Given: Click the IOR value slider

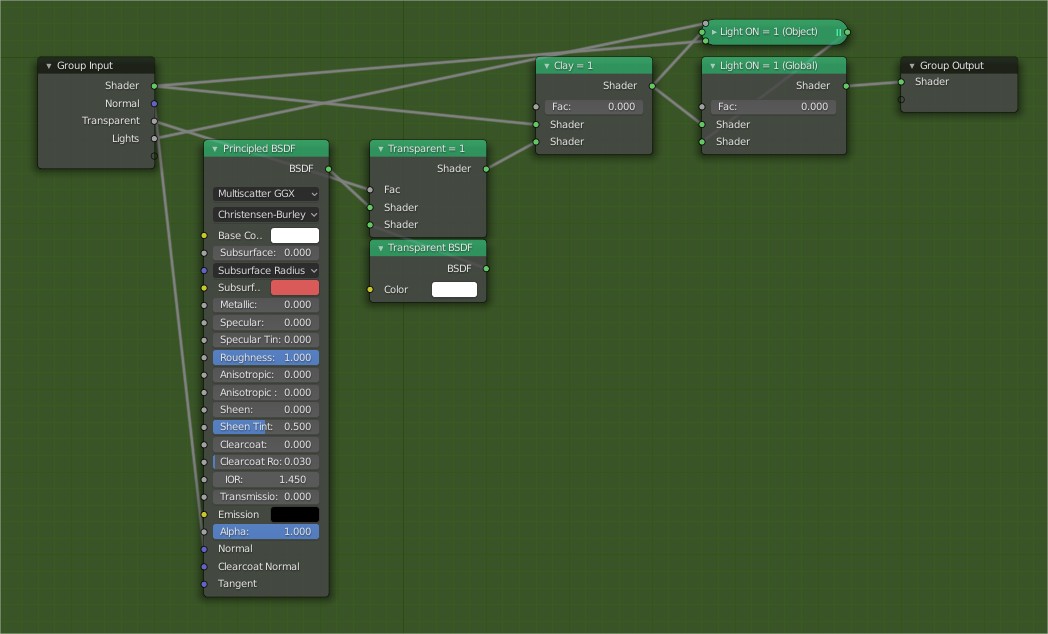Looking at the screenshot, I should 265,479.
